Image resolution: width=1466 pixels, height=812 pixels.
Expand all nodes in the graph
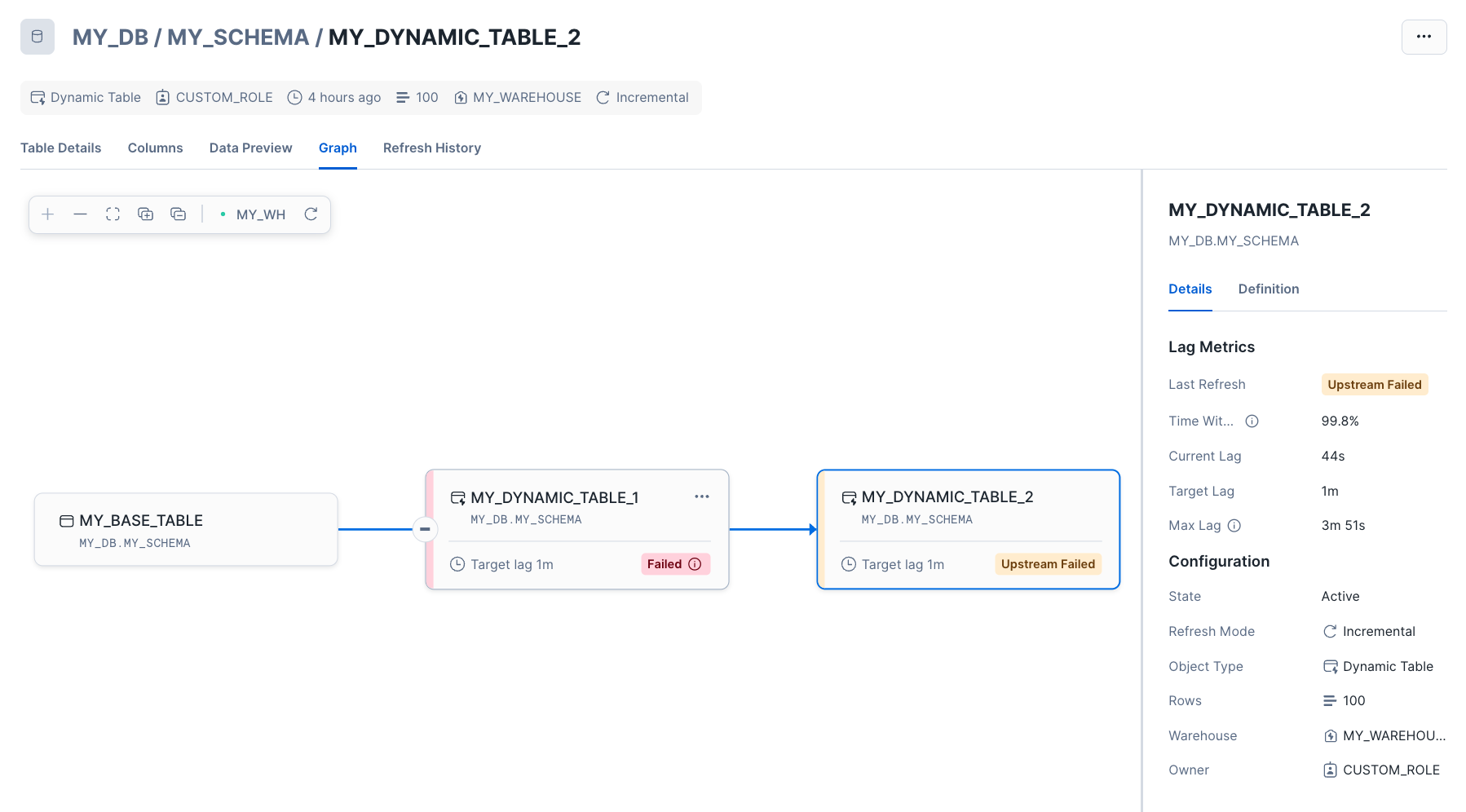click(145, 214)
